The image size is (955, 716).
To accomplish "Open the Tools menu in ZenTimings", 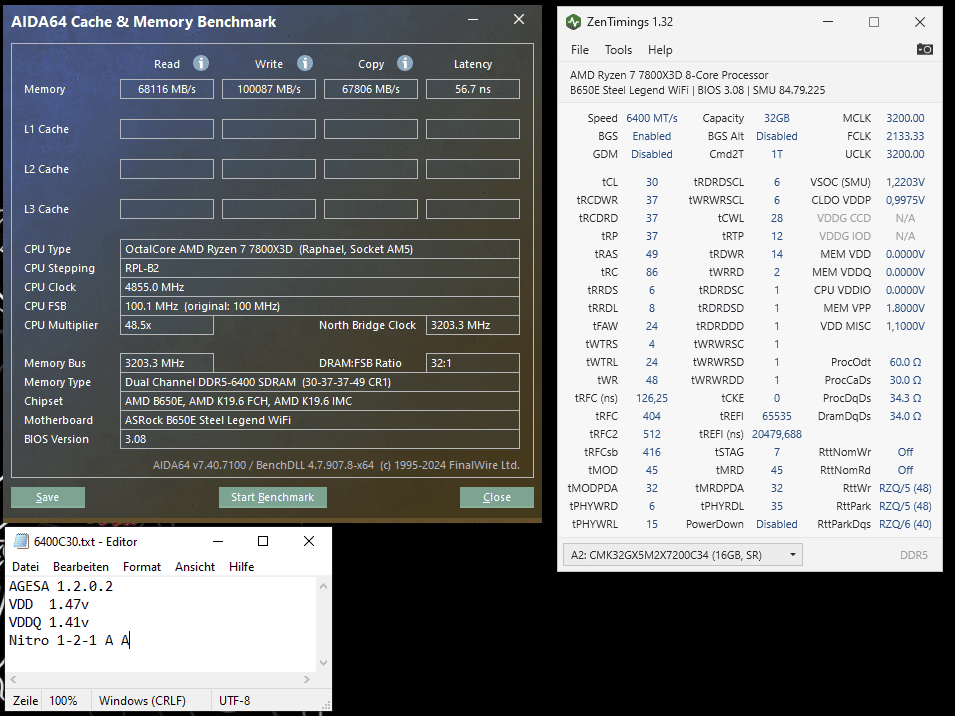I will tap(618, 50).
